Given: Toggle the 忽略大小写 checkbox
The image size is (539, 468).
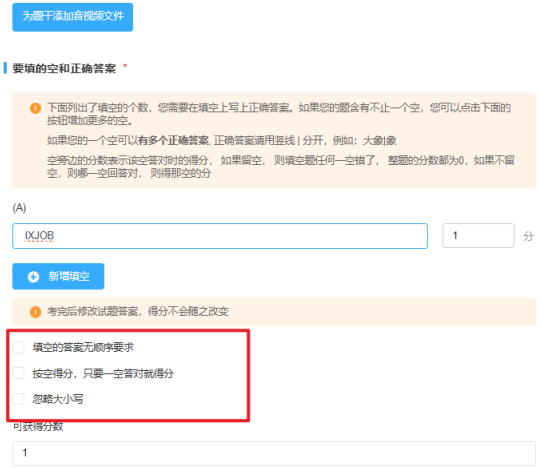Looking at the screenshot, I should tap(18, 399).
